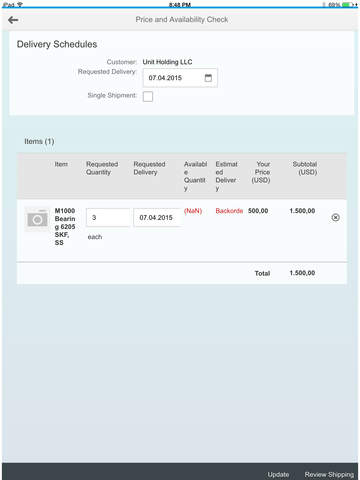Image resolution: width=360 pixels, height=480 pixels.
Task: Click the (NaN) available quantity value
Action: [x=193, y=211]
